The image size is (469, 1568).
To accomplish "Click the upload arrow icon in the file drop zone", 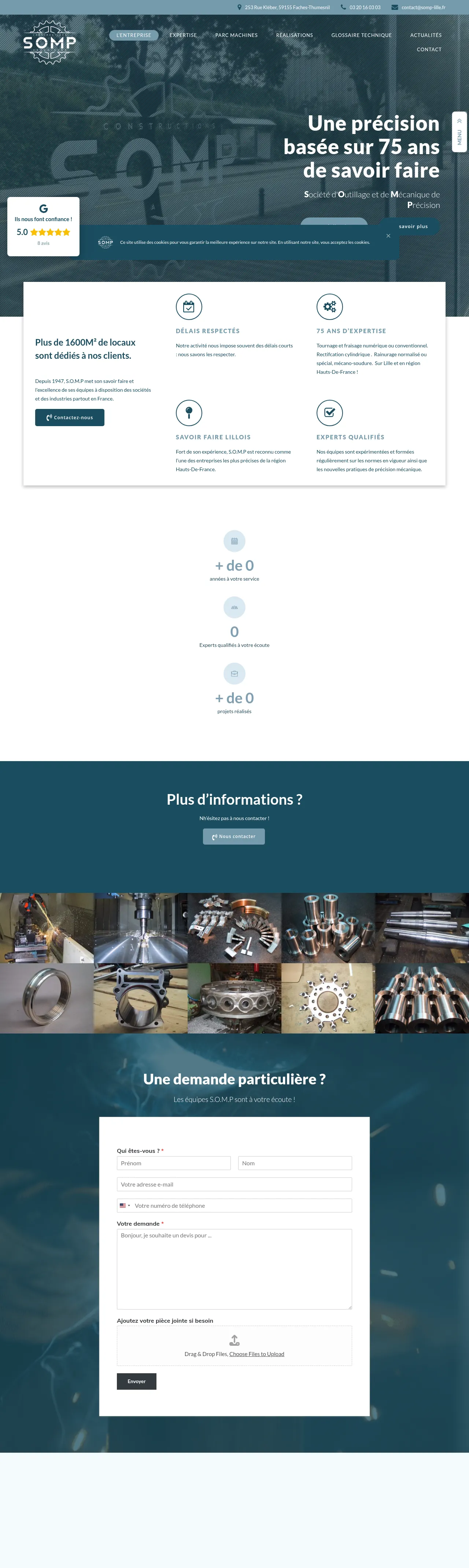I will tap(234, 1340).
